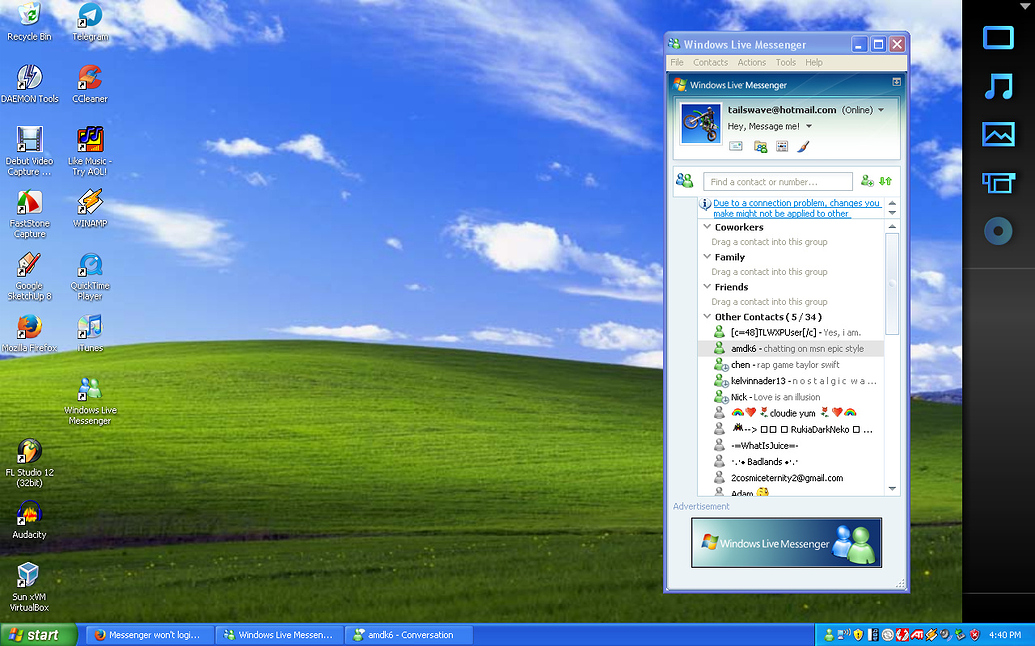Click the Find a contact or number field
The height and width of the screenshot is (646, 1035).
pyautogui.click(x=778, y=181)
